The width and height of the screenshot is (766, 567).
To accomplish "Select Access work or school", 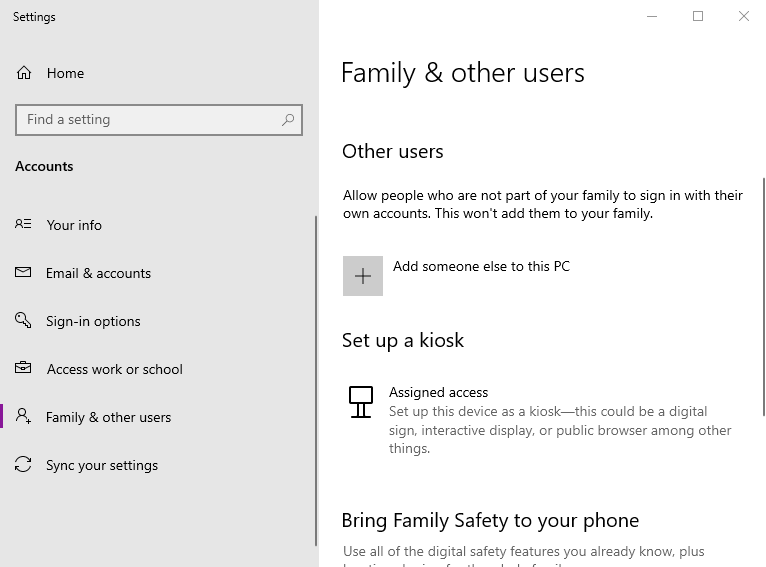I will click(114, 369).
